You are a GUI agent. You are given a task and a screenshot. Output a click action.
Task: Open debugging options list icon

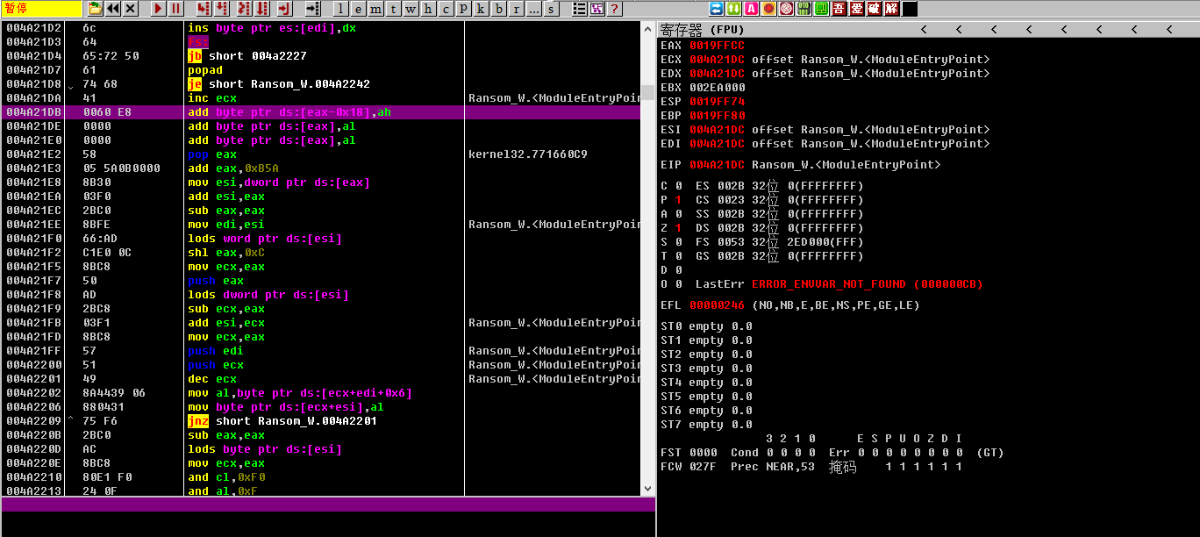(580, 9)
